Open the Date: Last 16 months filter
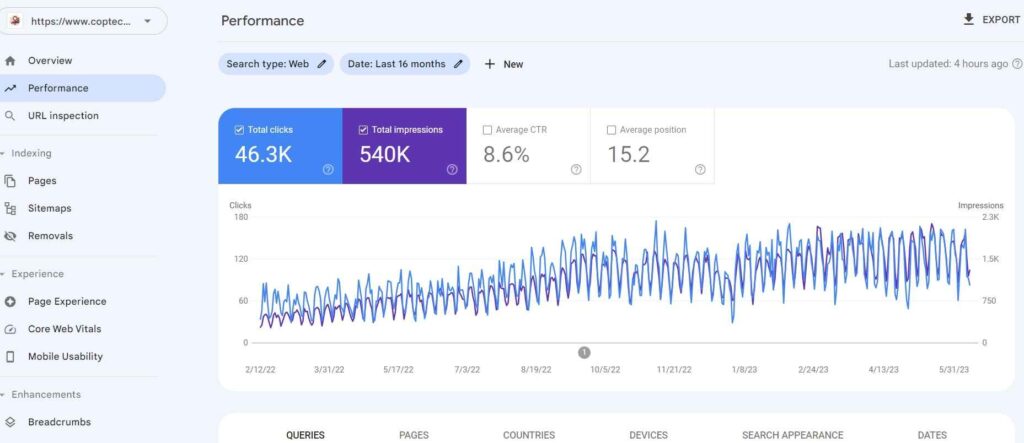This screenshot has width=1024, height=443. tap(405, 64)
